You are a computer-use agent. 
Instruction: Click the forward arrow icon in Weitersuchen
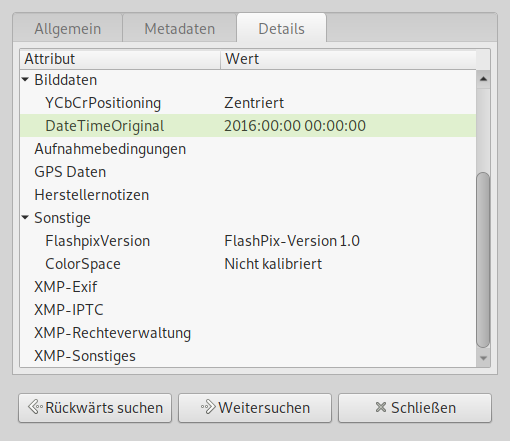click(x=208, y=407)
